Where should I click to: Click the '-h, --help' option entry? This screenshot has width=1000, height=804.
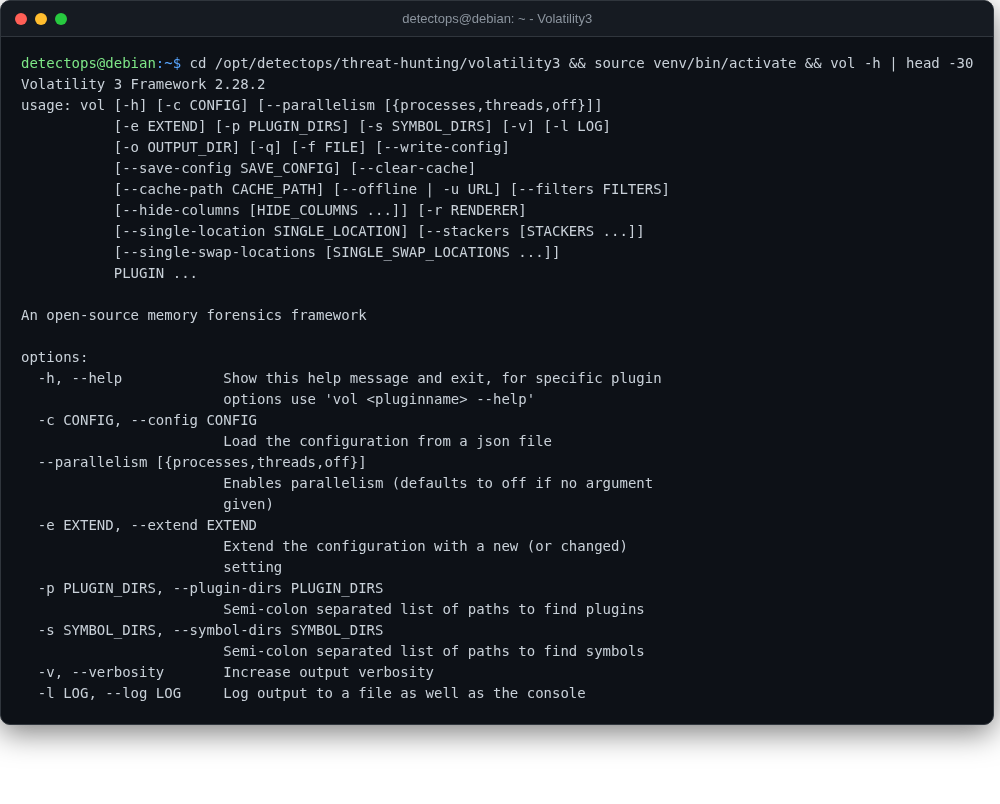click(x=80, y=379)
